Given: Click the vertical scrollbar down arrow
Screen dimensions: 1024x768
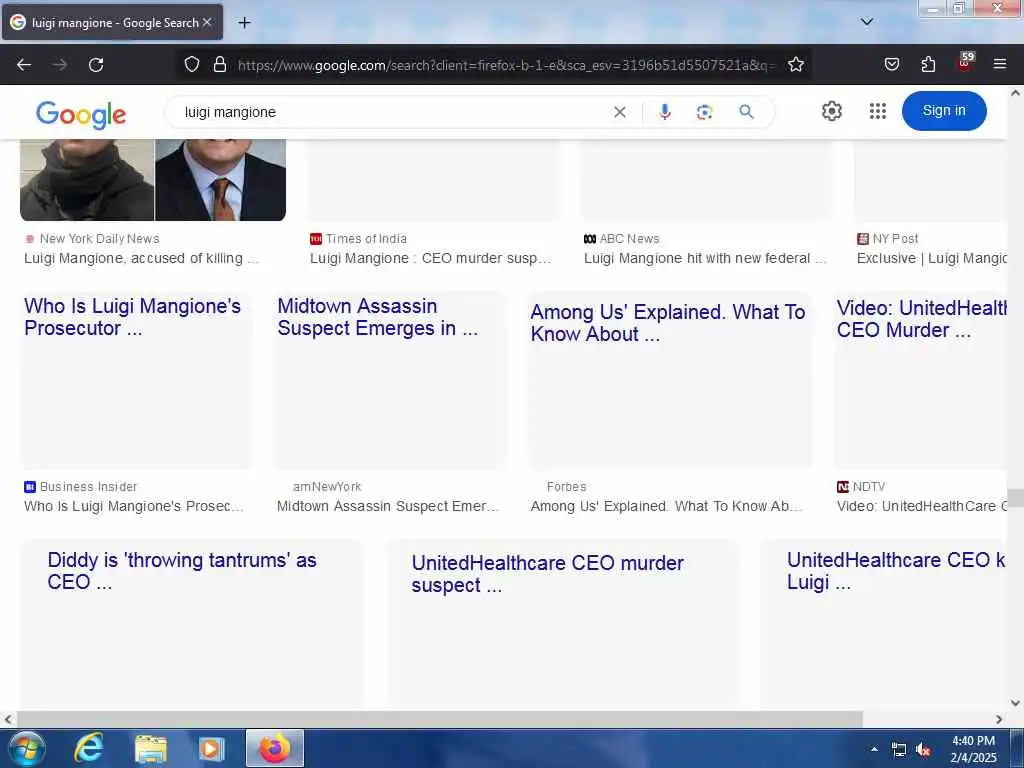Looking at the screenshot, I should pyautogui.click(x=1015, y=703).
